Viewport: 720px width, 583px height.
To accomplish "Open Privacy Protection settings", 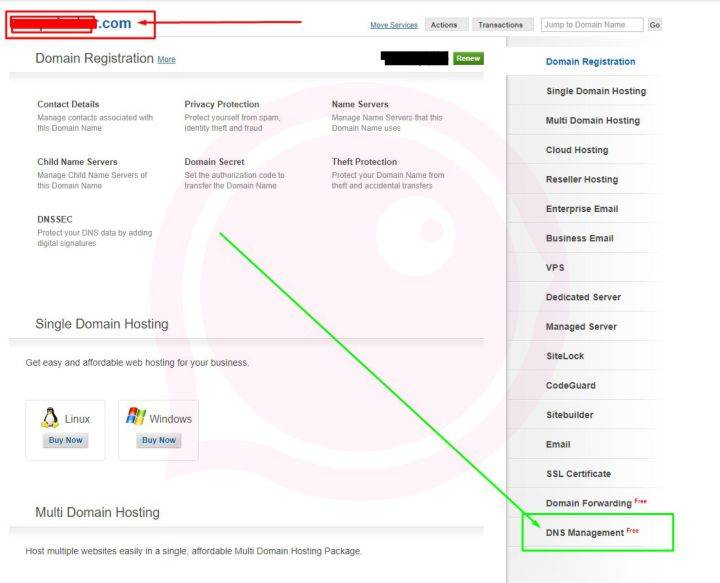I will [x=221, y=104].
